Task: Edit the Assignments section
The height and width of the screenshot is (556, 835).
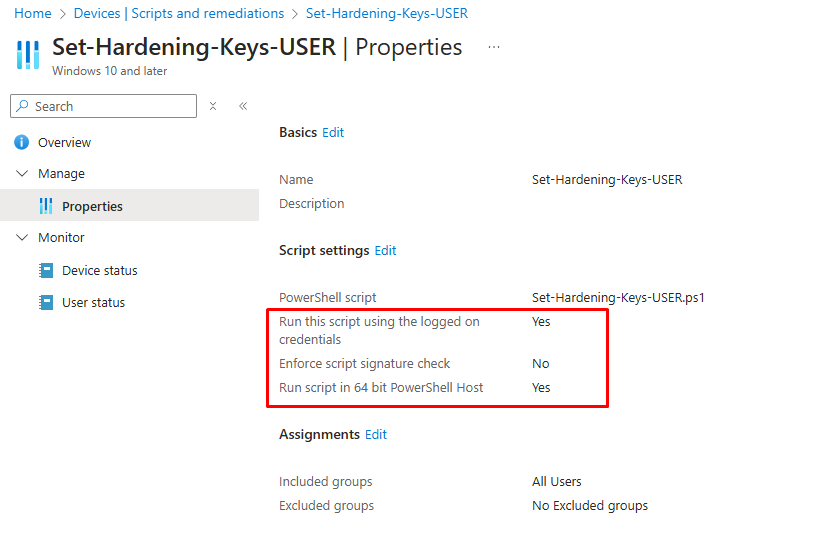Action: (x=375, y=435)
